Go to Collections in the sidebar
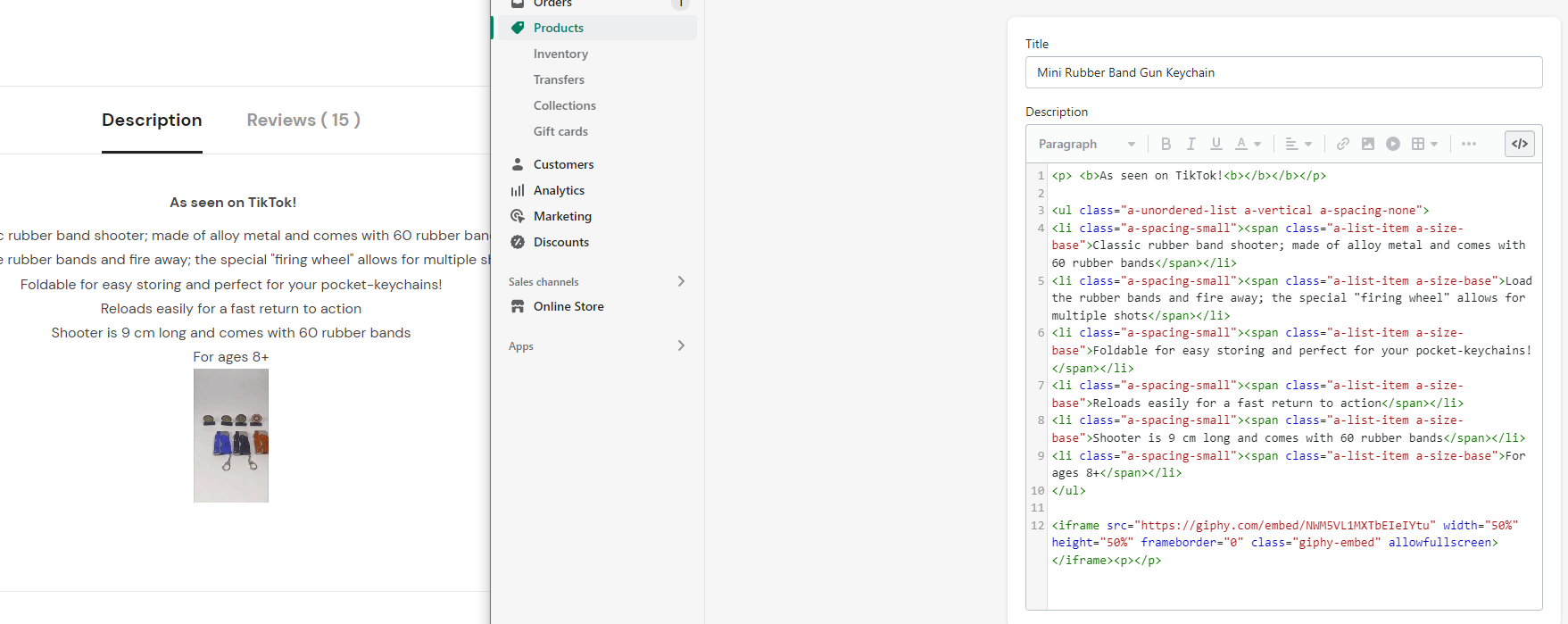The image size is (1568, 624). click(564, 105)
